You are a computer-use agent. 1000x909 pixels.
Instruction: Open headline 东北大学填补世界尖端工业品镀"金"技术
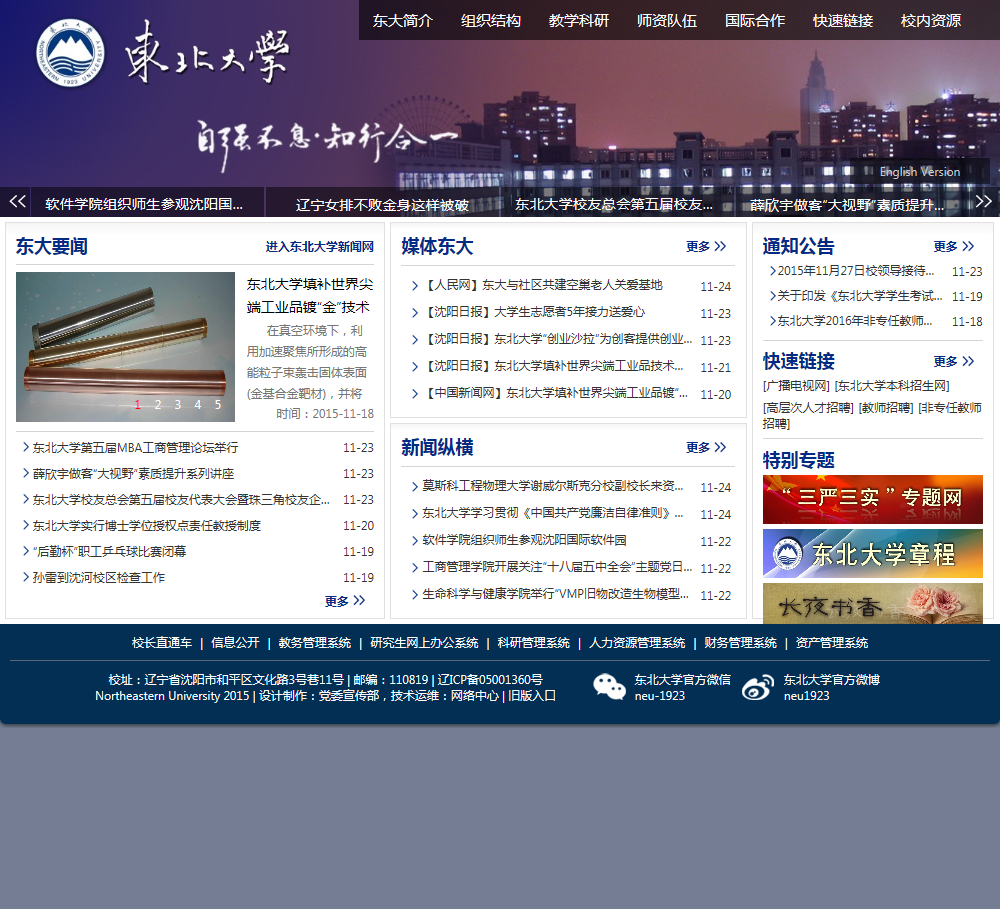310,295
